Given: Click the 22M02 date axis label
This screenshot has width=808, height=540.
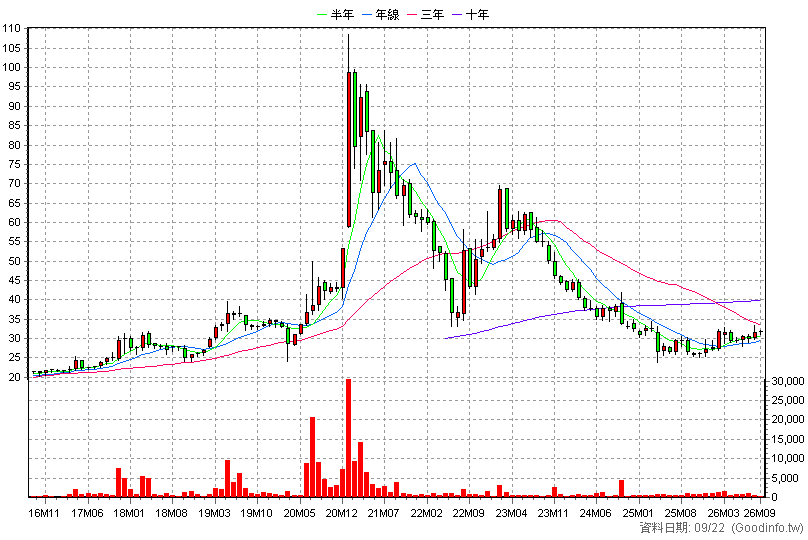Looking at the screenshot, I should click(426, 513).
